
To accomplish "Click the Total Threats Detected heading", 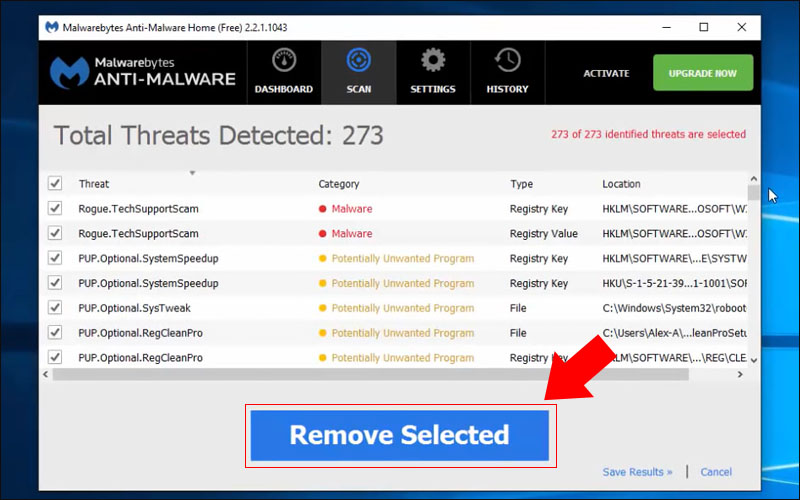I will coord(218,135).
